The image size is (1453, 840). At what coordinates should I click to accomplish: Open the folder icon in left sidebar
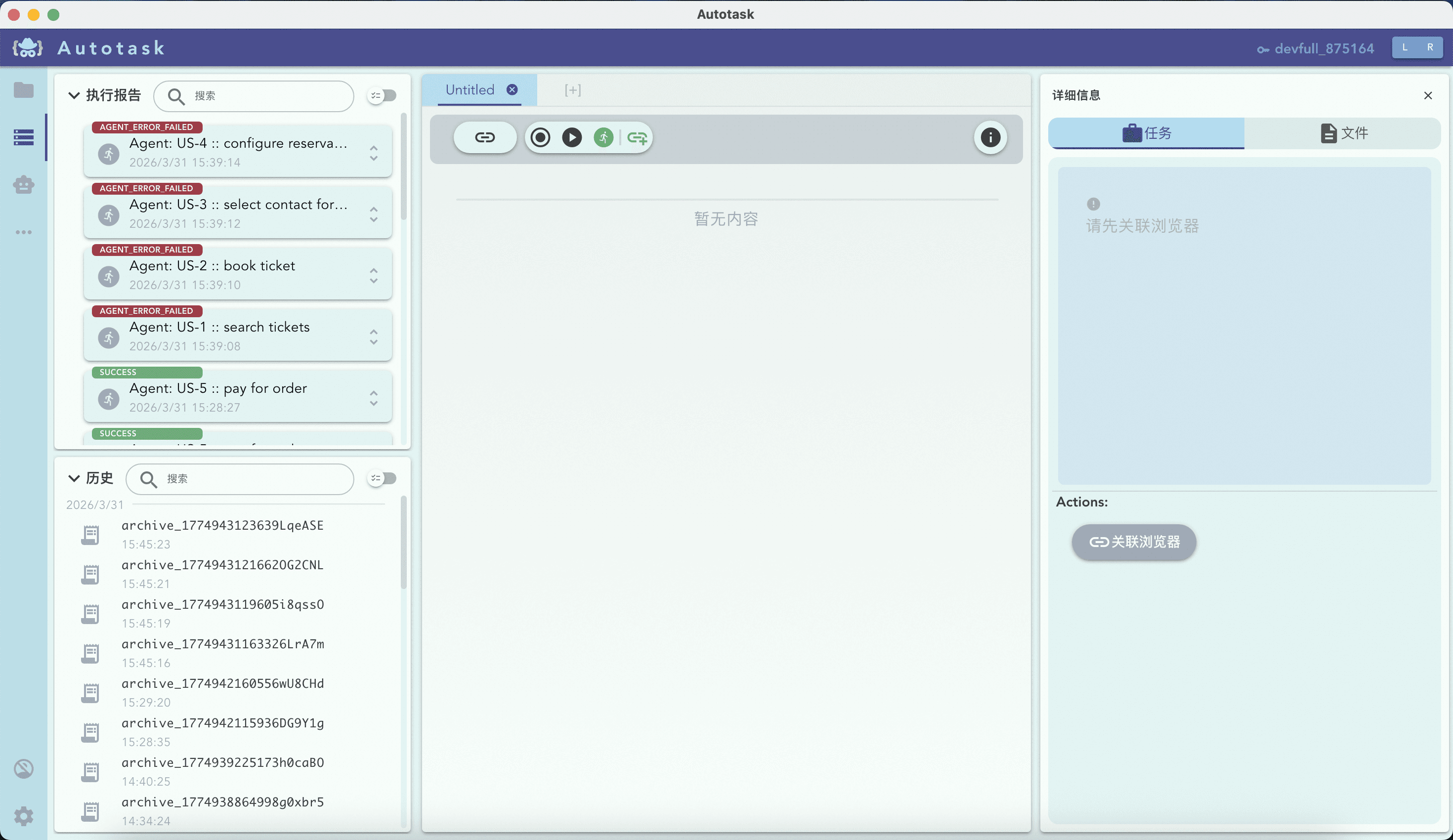pos(24,90)
